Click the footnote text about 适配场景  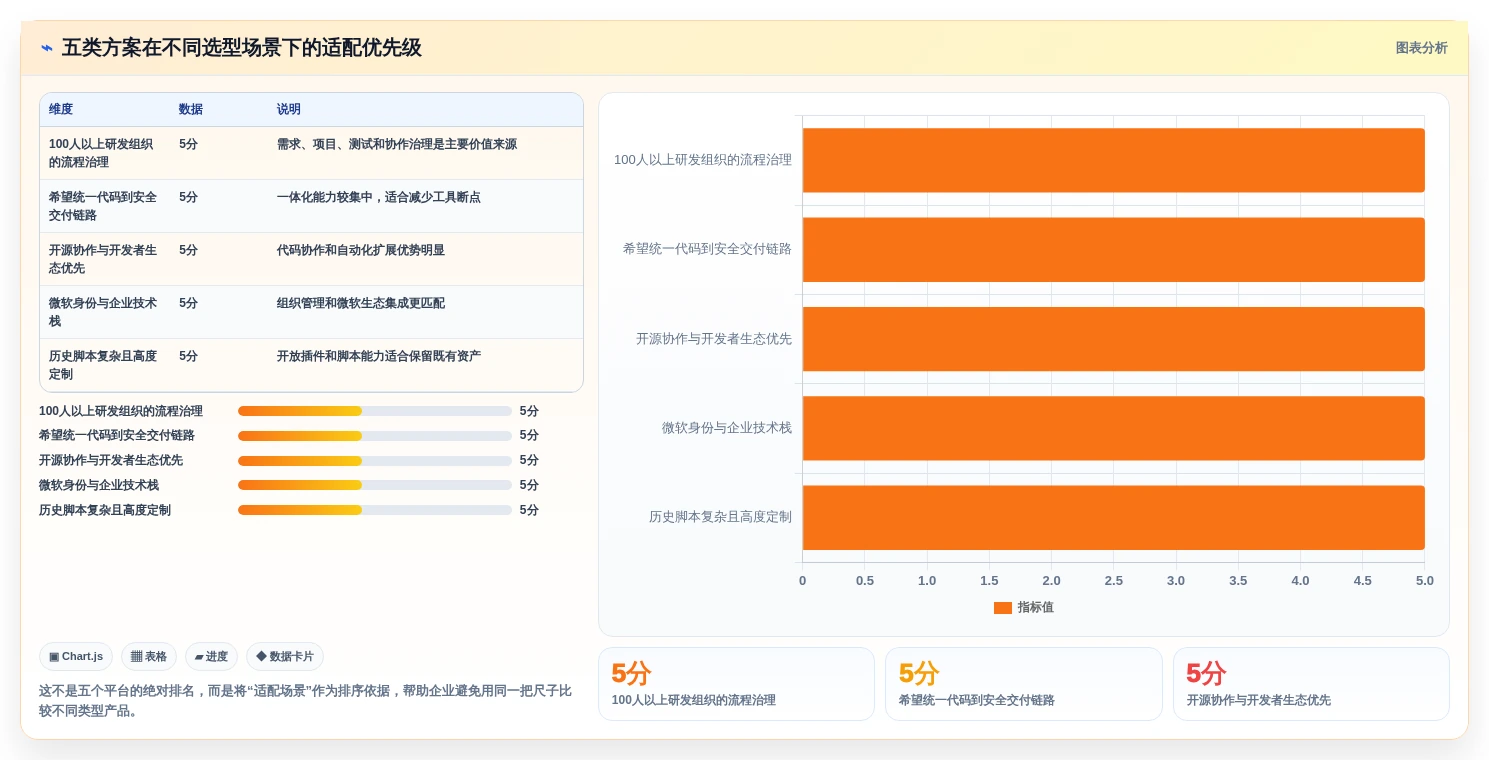(x=305, y=701)
